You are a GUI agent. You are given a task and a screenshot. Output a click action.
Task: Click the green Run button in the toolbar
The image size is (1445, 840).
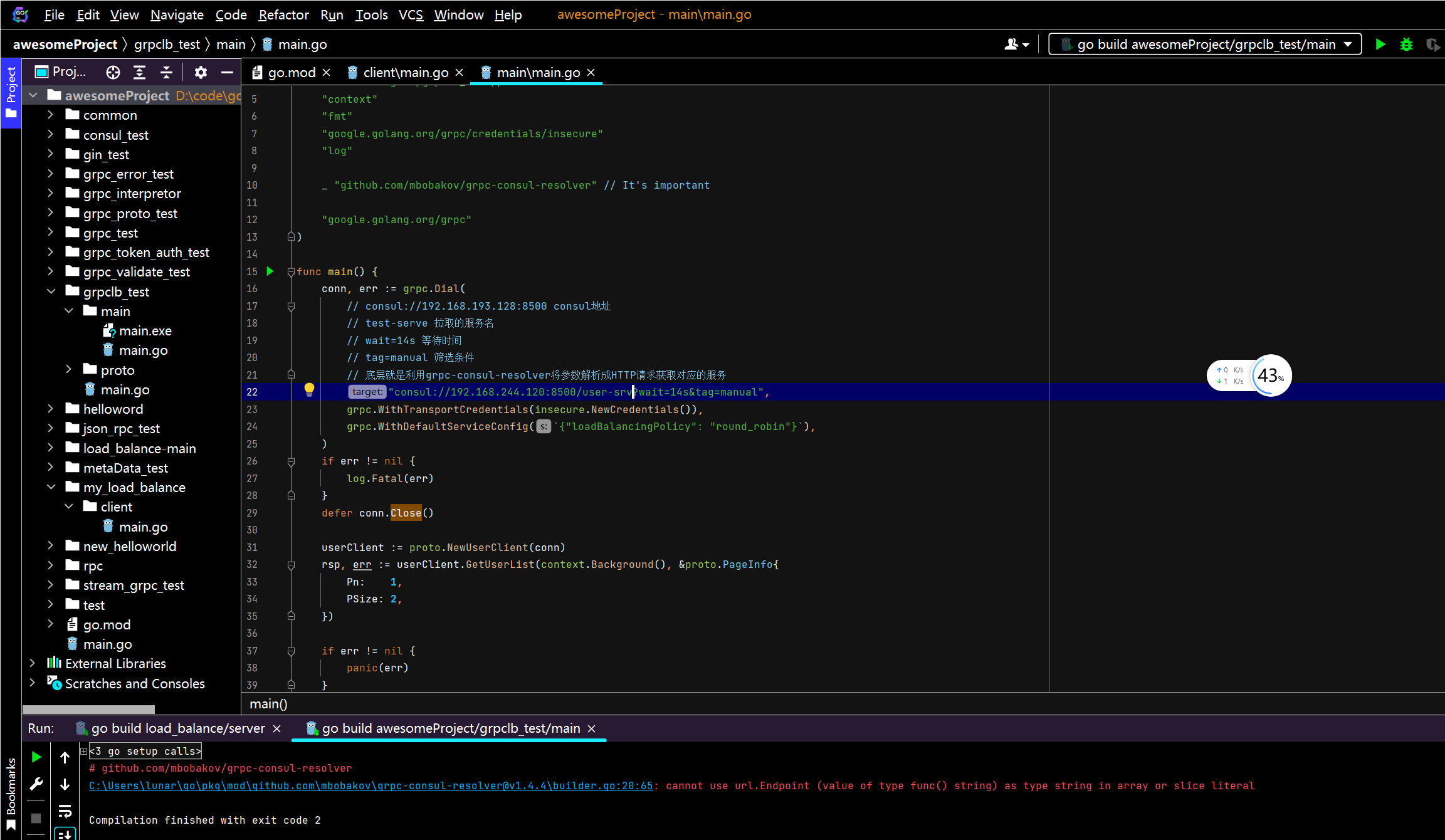pyautogui.click(x=1380, y=45)
